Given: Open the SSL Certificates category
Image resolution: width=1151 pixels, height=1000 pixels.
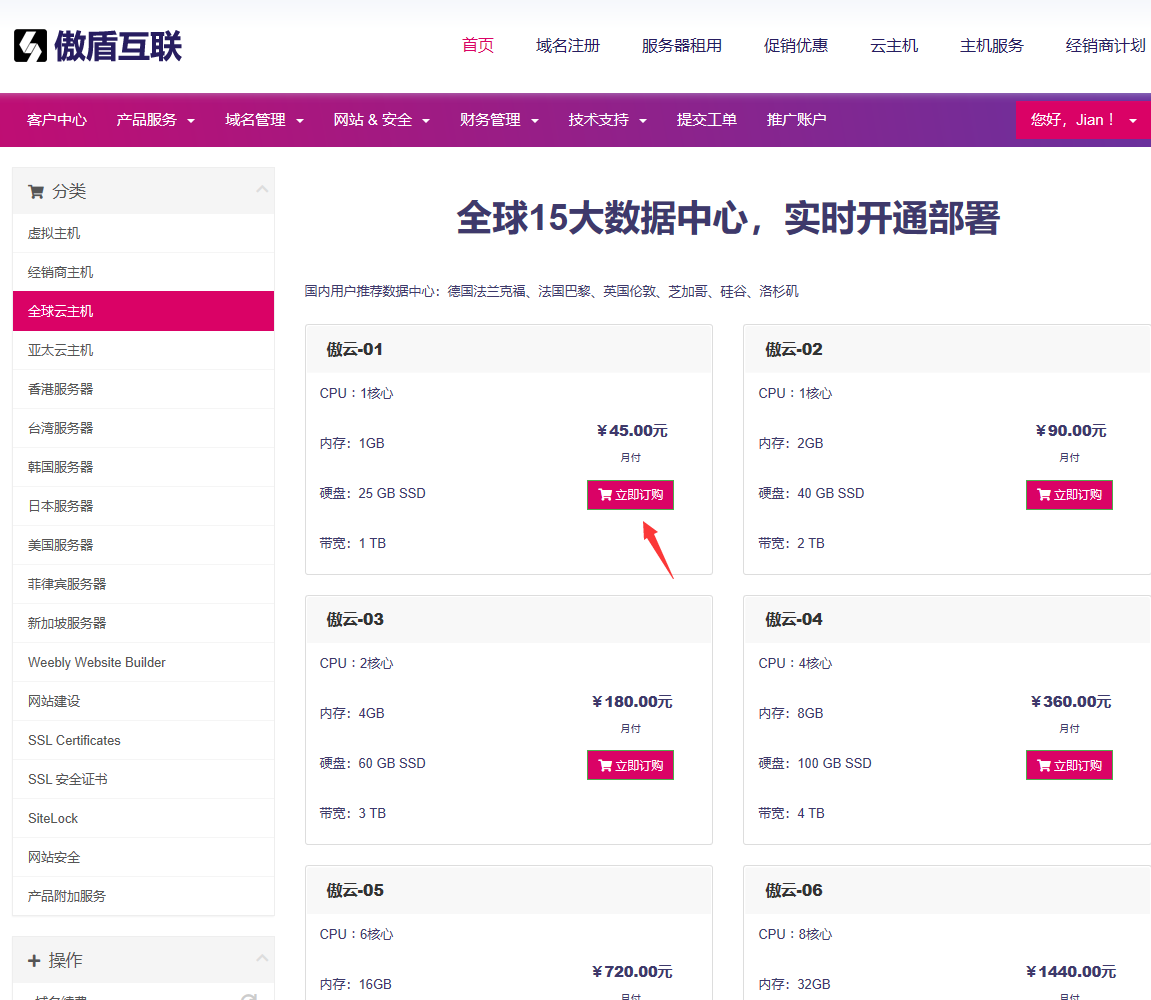Looking at the screenshot, I should coord(74,740).
